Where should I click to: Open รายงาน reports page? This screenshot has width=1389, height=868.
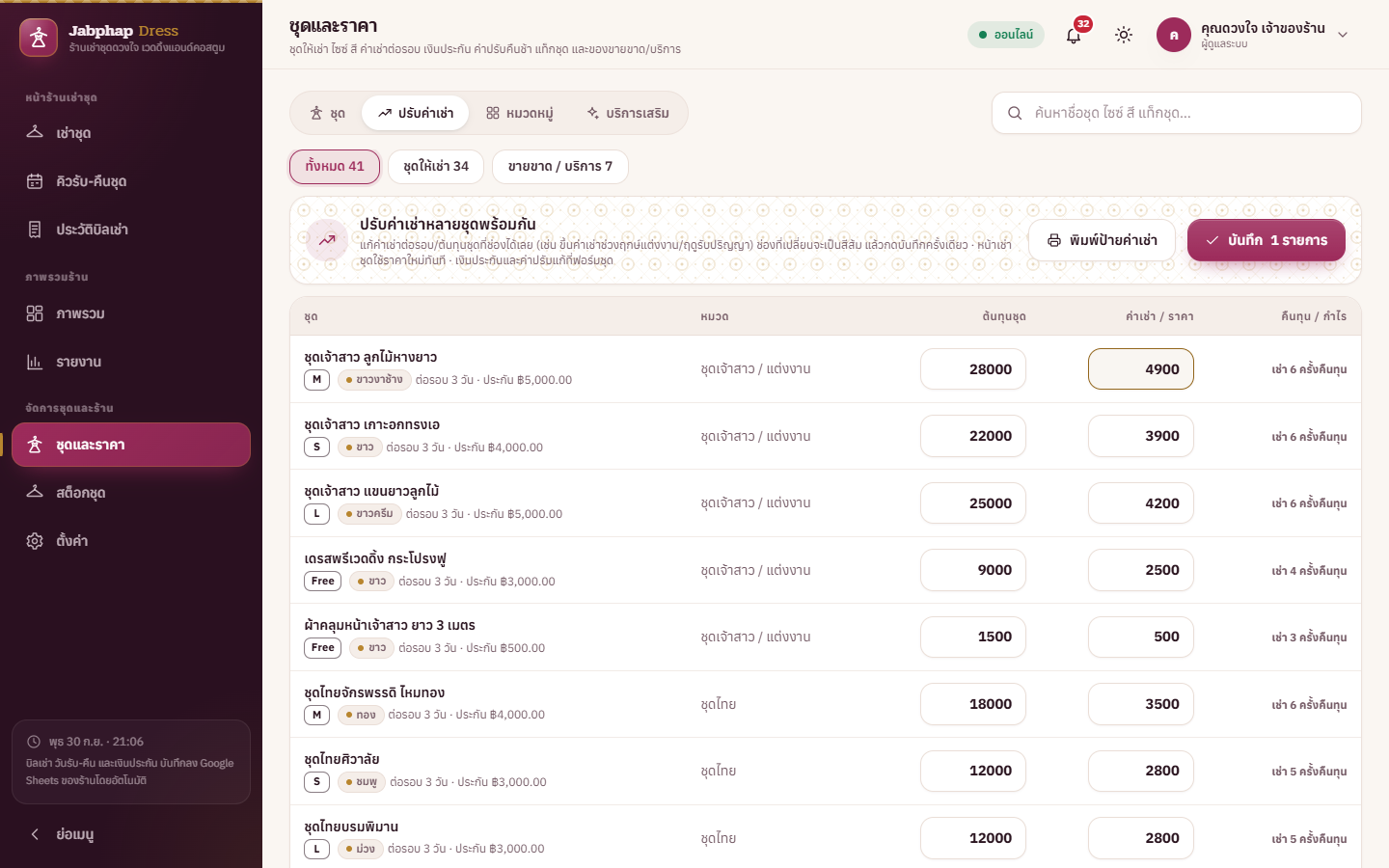point(131,362)
